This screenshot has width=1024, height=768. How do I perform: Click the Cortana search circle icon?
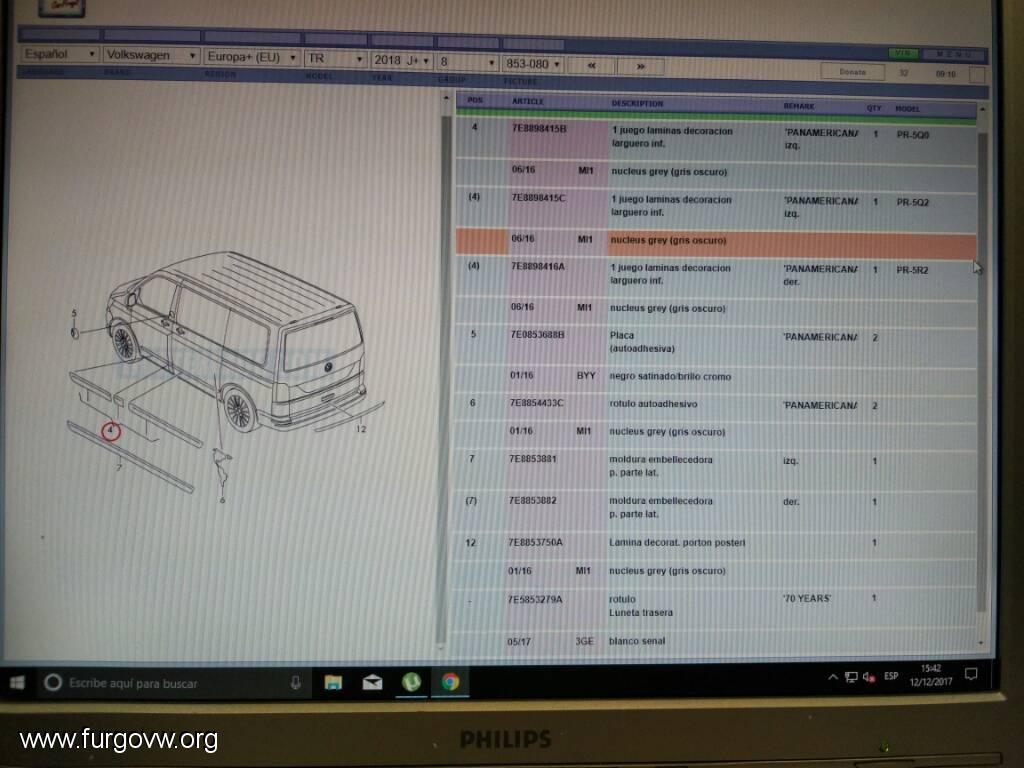pos(53,682)
